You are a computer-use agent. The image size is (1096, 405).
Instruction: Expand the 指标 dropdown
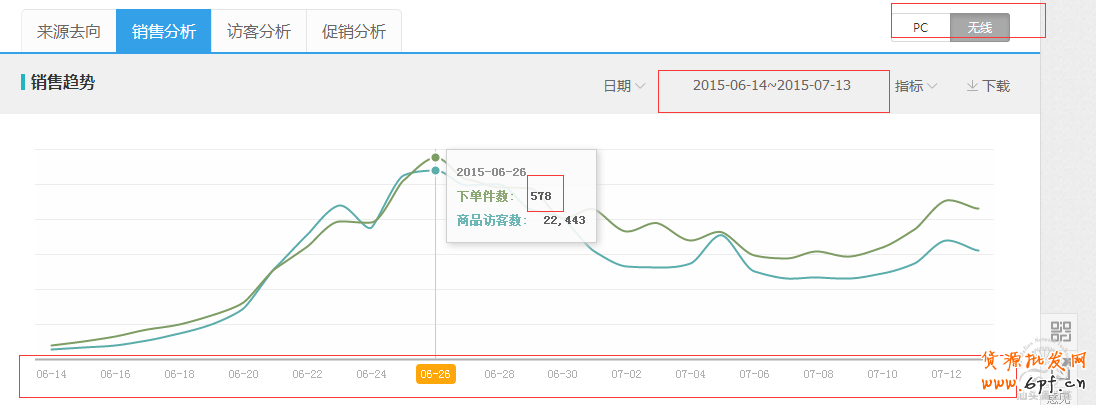[x=916, y=86]
